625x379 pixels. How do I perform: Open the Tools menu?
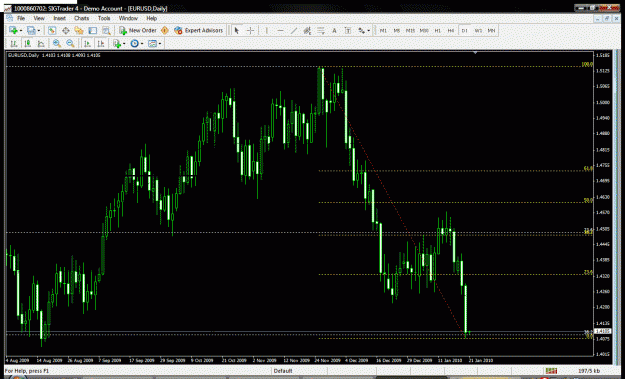pyautogui.click(x=104, y=18)
